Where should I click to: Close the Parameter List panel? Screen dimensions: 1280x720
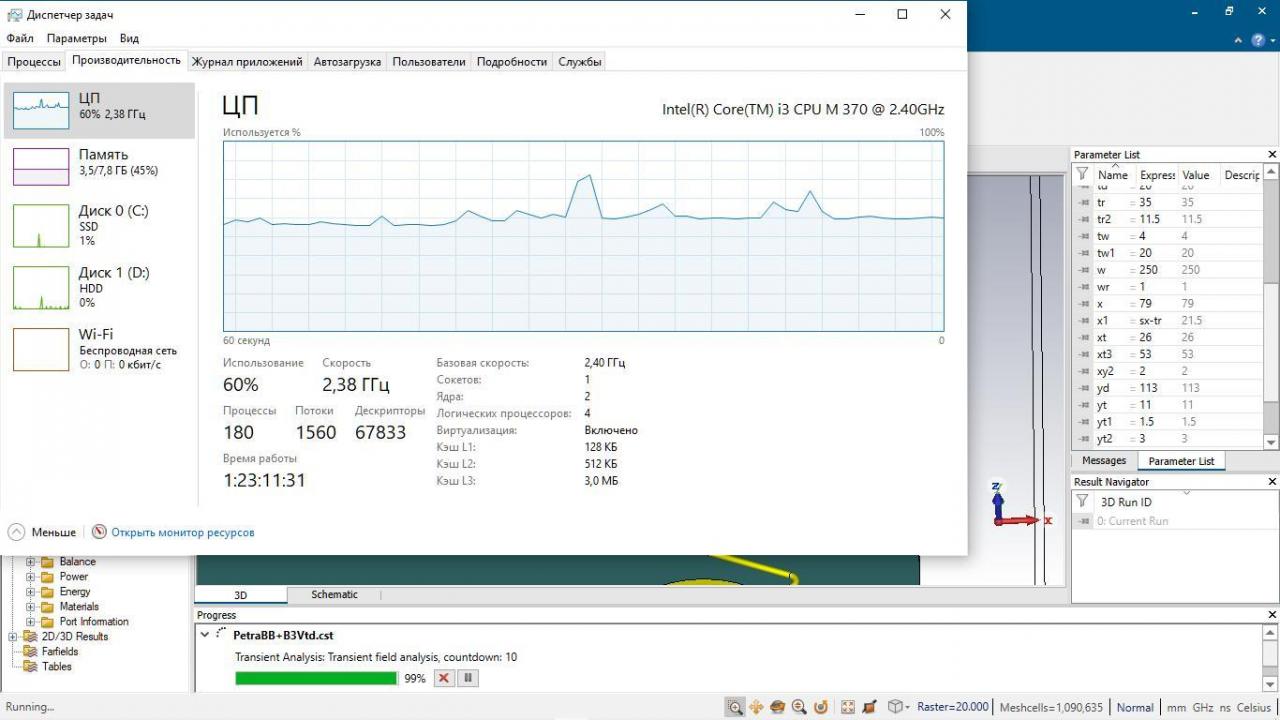pos(1272,155)
